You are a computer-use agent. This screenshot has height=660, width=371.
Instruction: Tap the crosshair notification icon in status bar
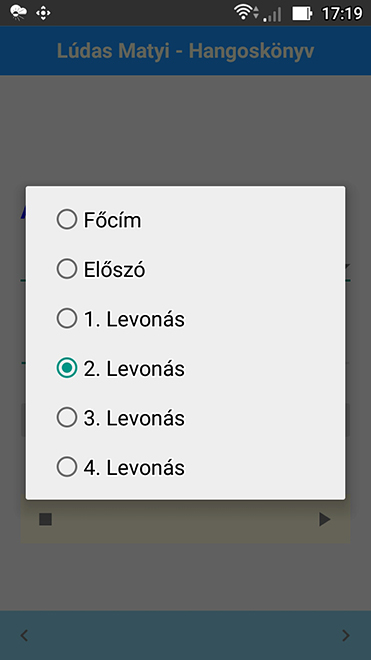click(x=43, y=13)
